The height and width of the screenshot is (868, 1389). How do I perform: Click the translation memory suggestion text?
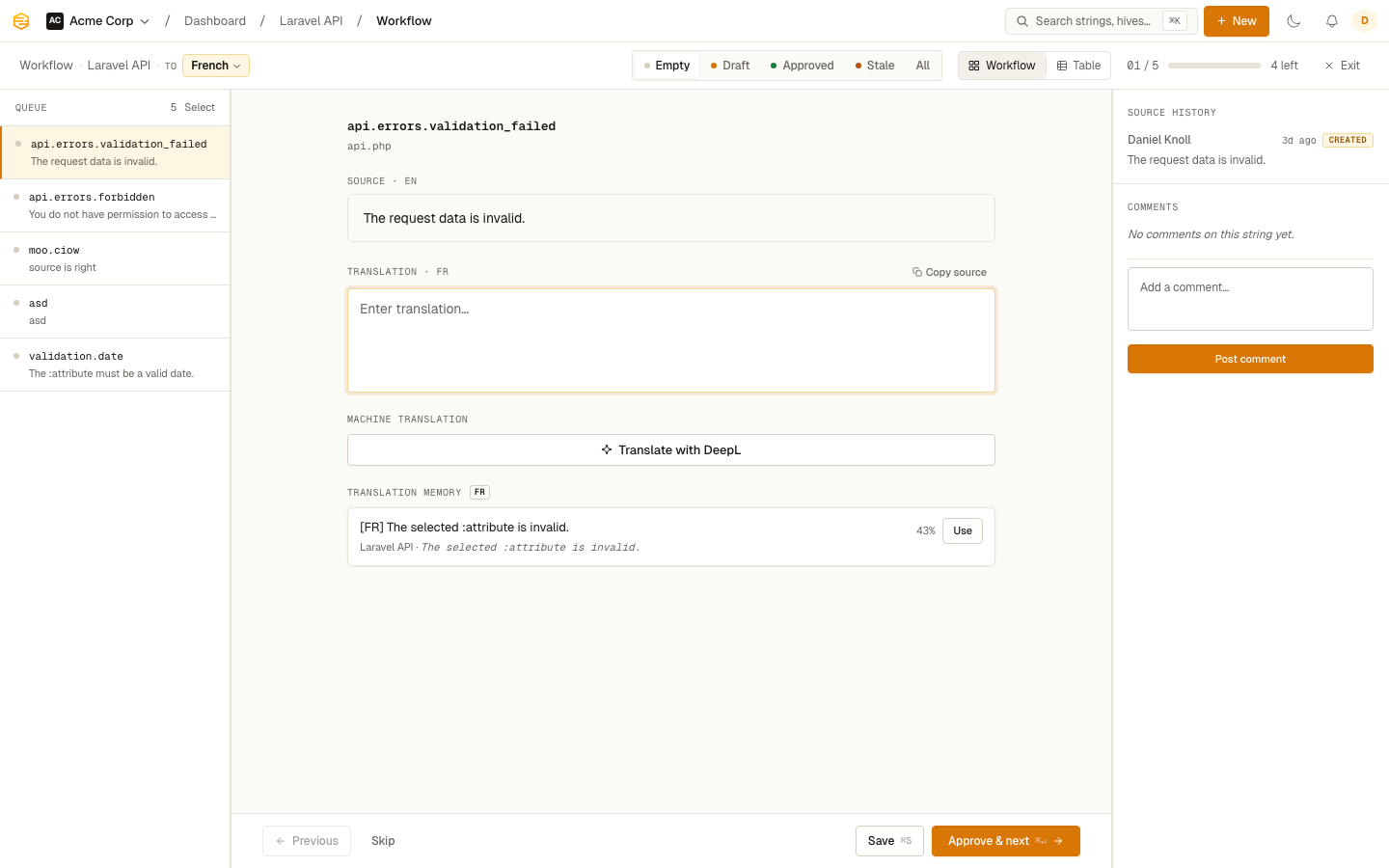click(x=464, y=528)
